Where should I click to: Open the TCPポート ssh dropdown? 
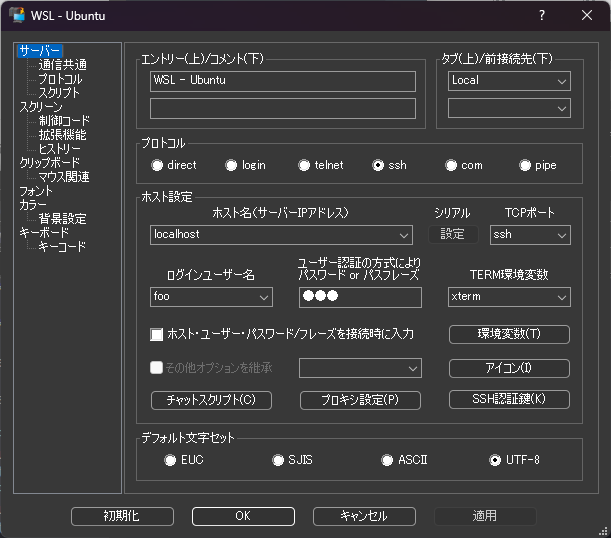click(530, 235)
